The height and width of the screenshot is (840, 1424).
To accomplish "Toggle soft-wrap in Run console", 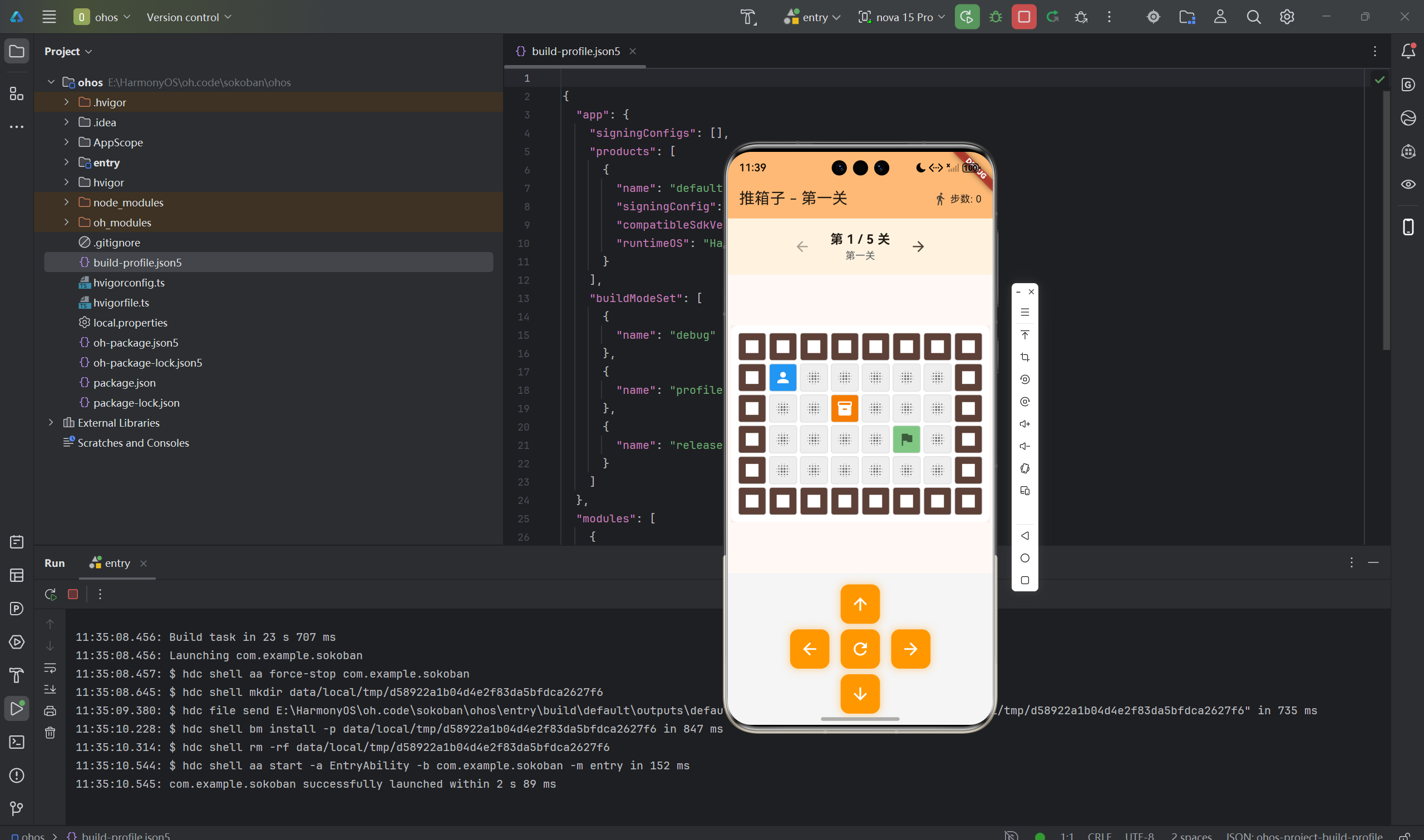I will point(51,668).
